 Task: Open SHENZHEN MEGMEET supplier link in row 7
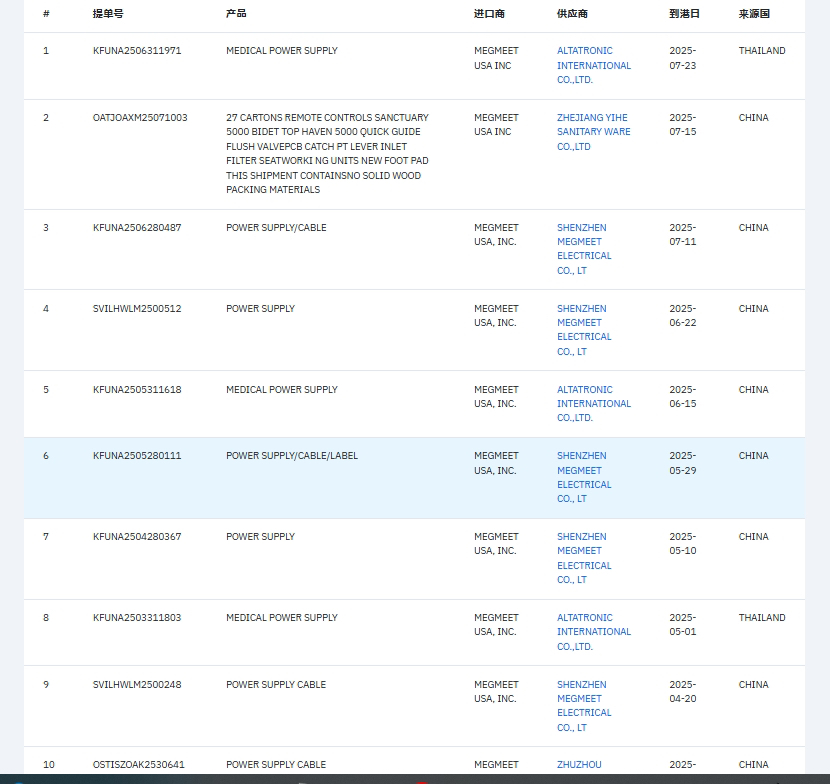584,558
